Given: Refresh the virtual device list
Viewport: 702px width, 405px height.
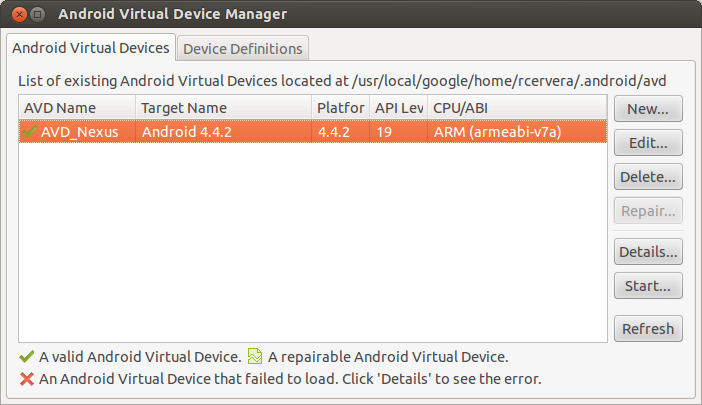Looking at the screenshot, I should click(648, 328).
